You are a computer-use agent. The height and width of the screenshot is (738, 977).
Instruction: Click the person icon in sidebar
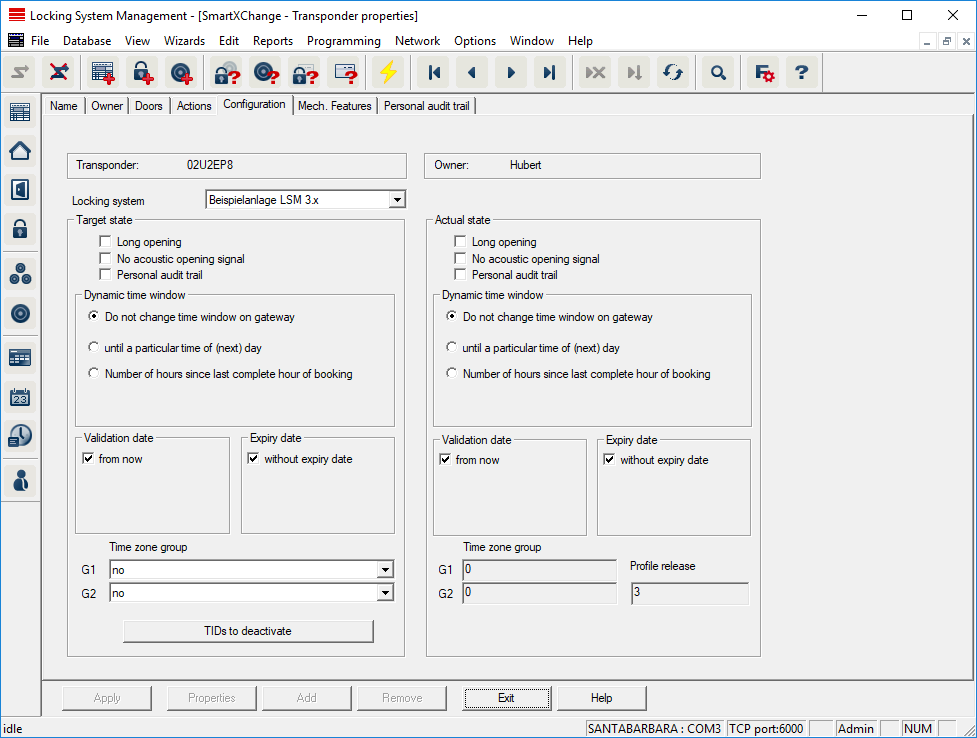[x=20, y=480]
